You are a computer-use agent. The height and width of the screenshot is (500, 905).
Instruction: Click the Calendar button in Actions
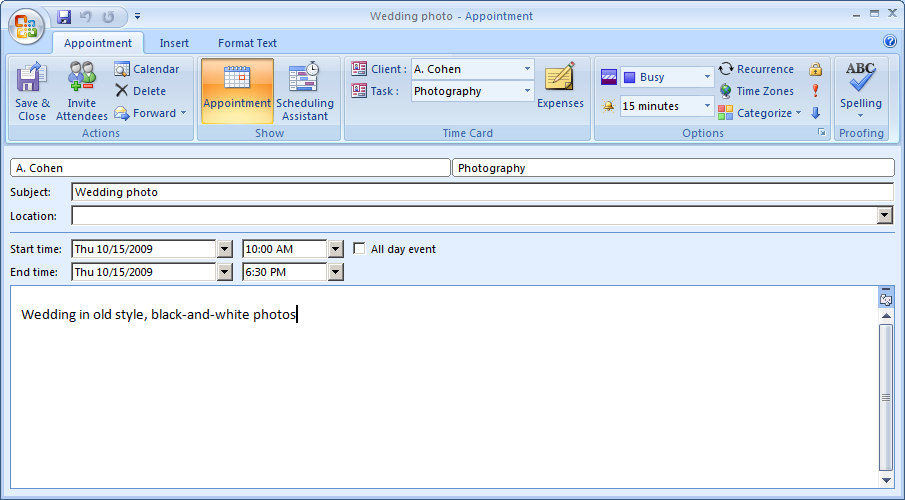(147, 69)
